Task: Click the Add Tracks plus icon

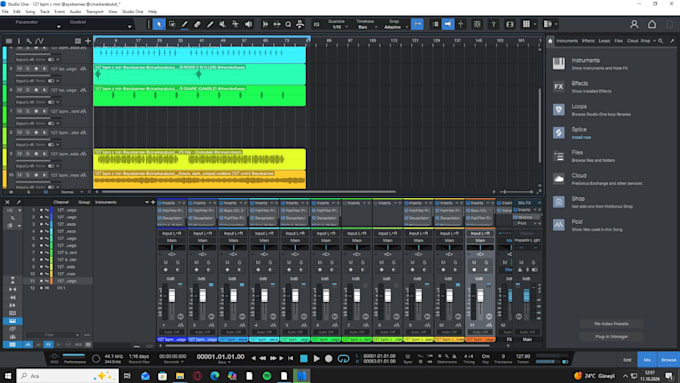Action: pyautogui.click(x=88, y=41)
